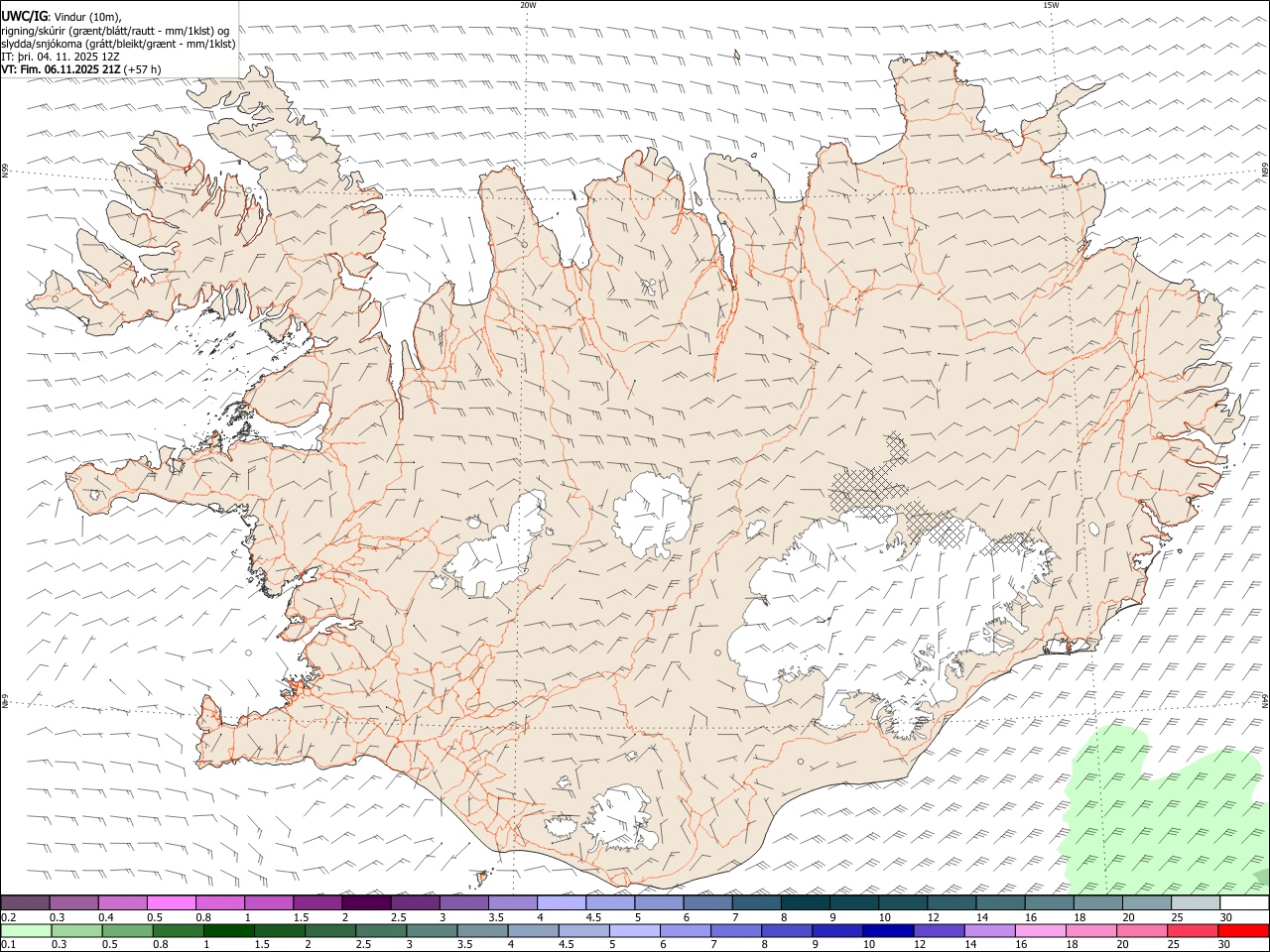Click the deep navy 10 rain-scale swatch
Viewport: 1270px width, 952px height.
(887, 931)
